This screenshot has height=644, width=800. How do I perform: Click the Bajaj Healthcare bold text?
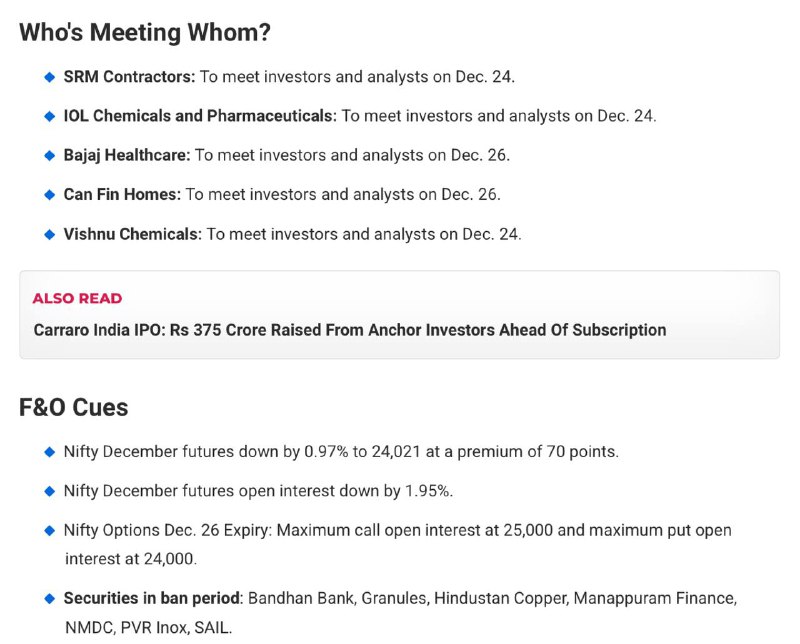(127, 156)
